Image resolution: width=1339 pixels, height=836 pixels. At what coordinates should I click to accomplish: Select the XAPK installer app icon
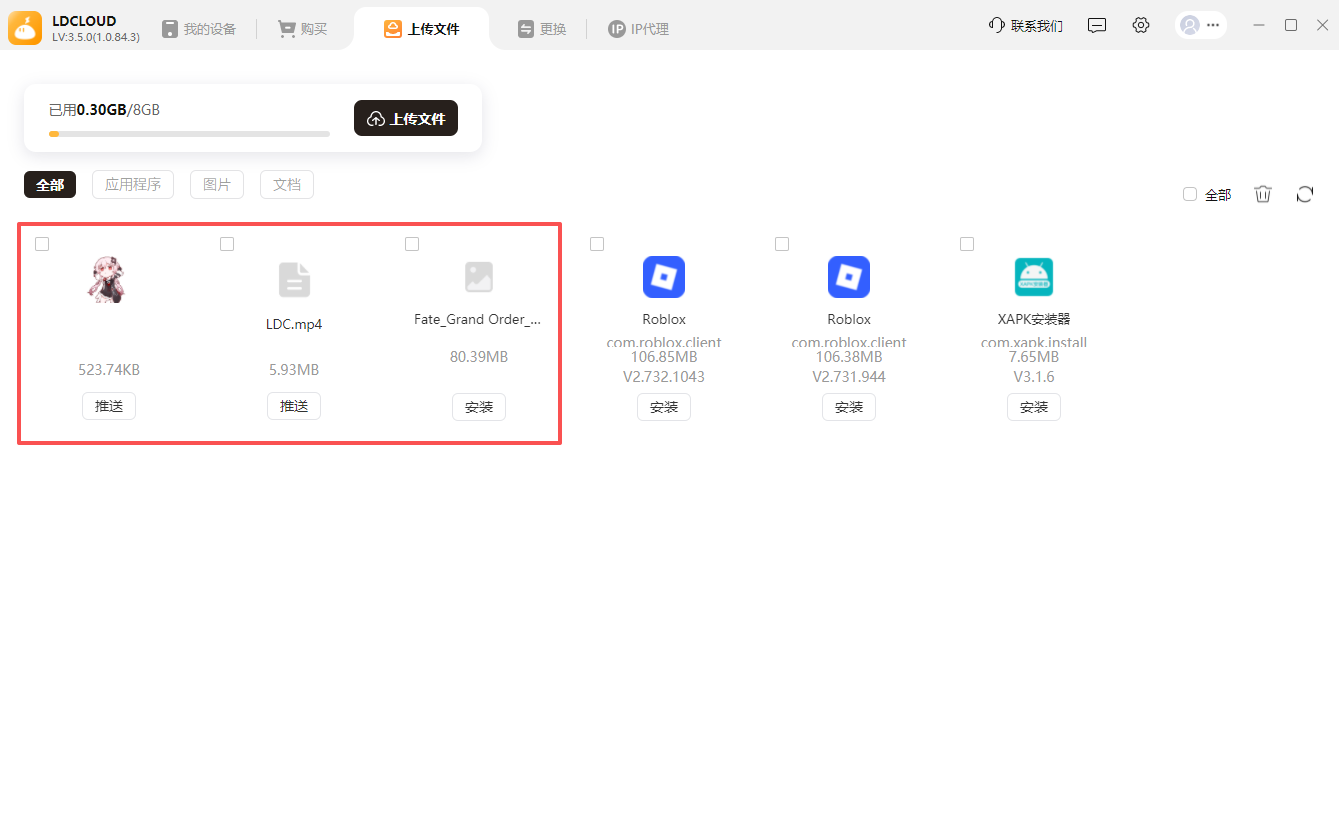coord(1034,277)
